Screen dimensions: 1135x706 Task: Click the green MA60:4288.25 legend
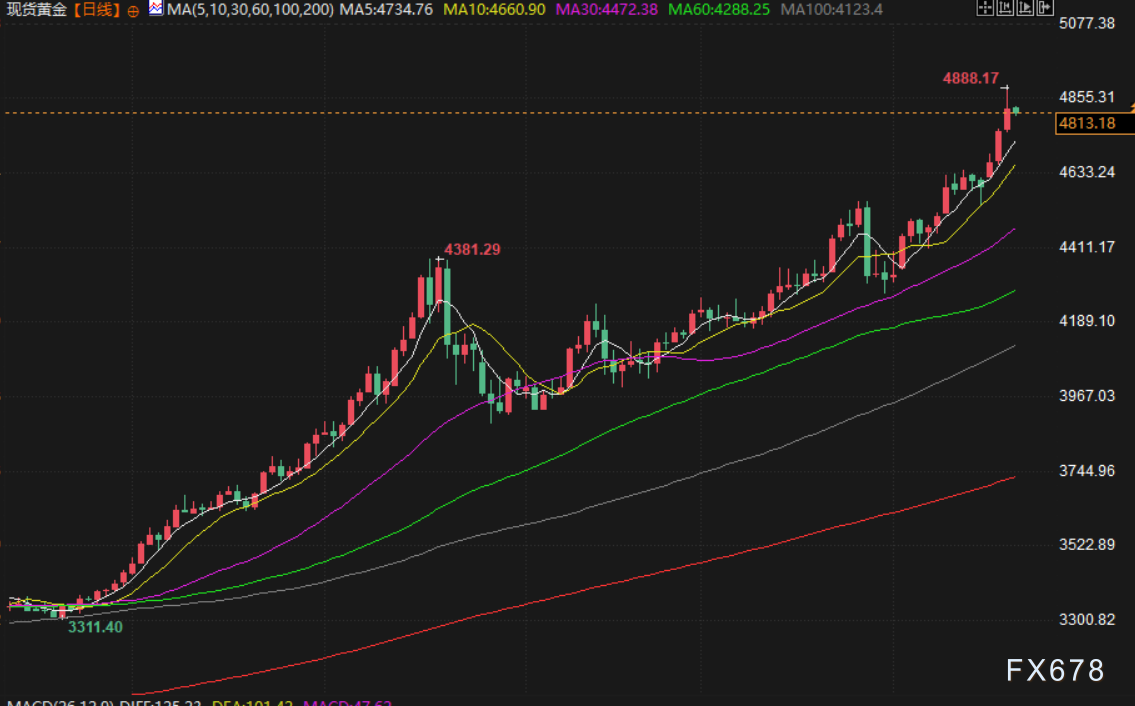point(718,10)
